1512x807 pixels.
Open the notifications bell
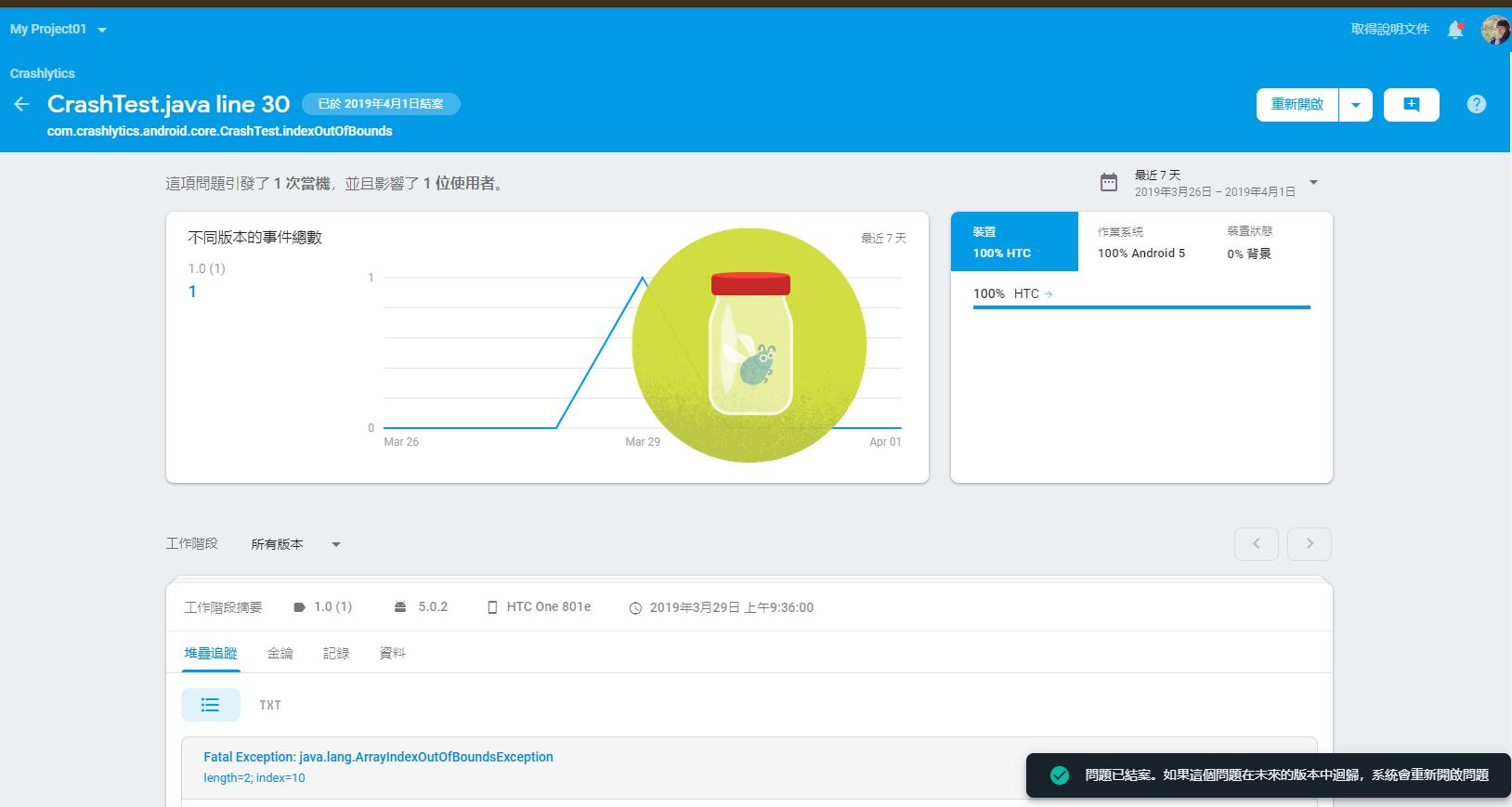[1455, 30]
